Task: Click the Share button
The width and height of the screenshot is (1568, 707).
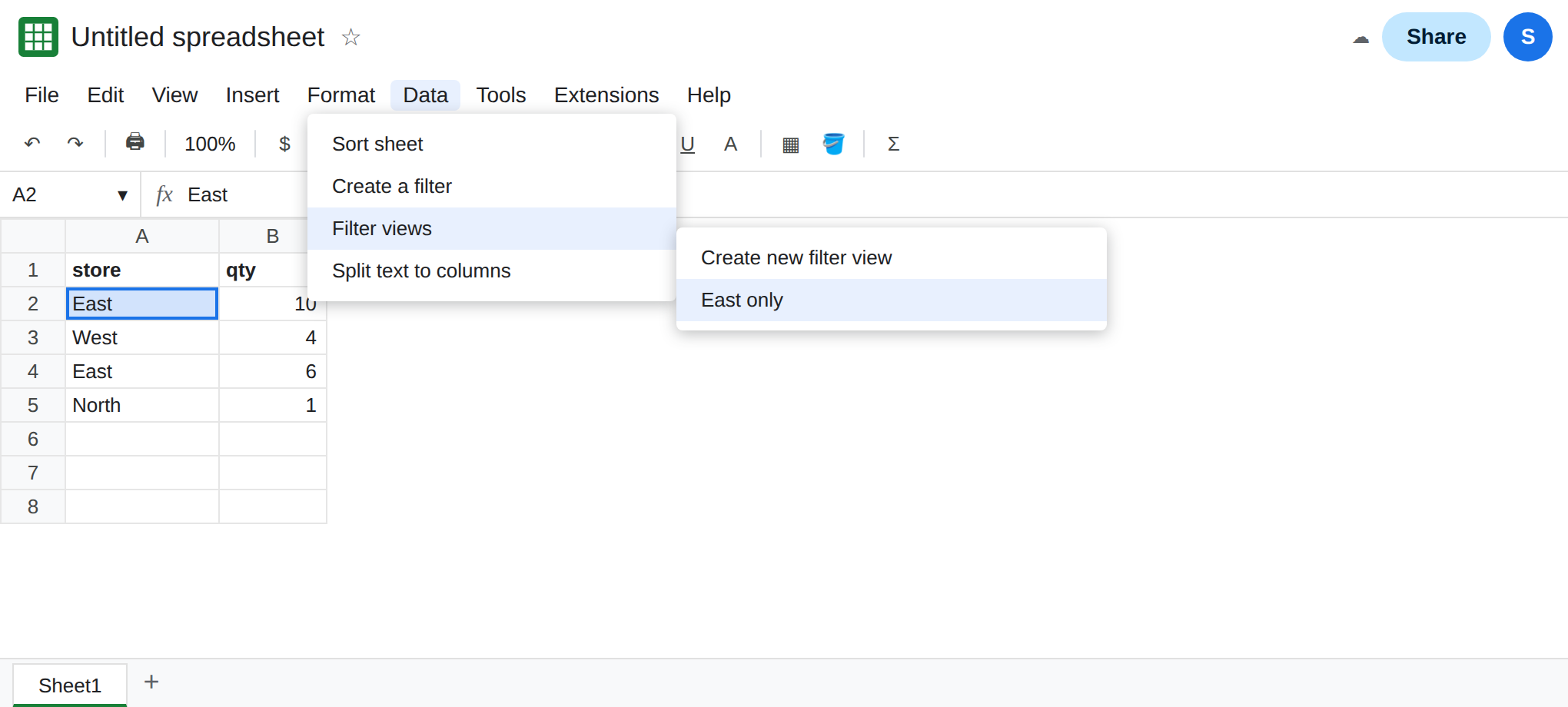Action: click(x=1436, y=37)
